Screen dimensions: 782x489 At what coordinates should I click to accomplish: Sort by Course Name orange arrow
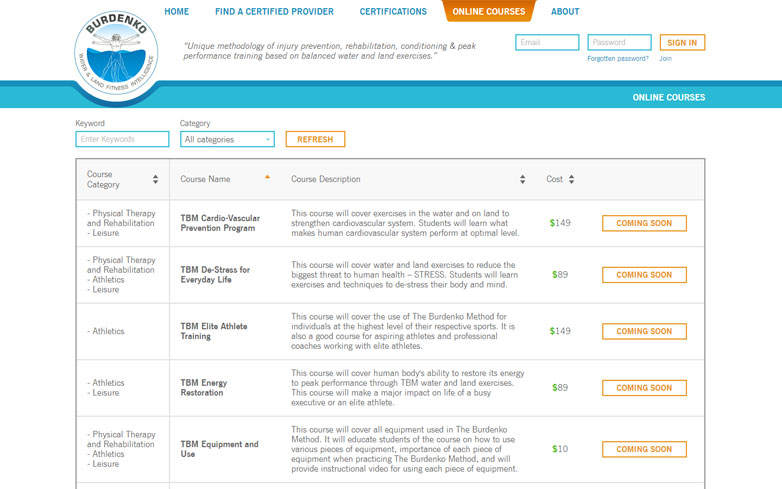[267, 177]
